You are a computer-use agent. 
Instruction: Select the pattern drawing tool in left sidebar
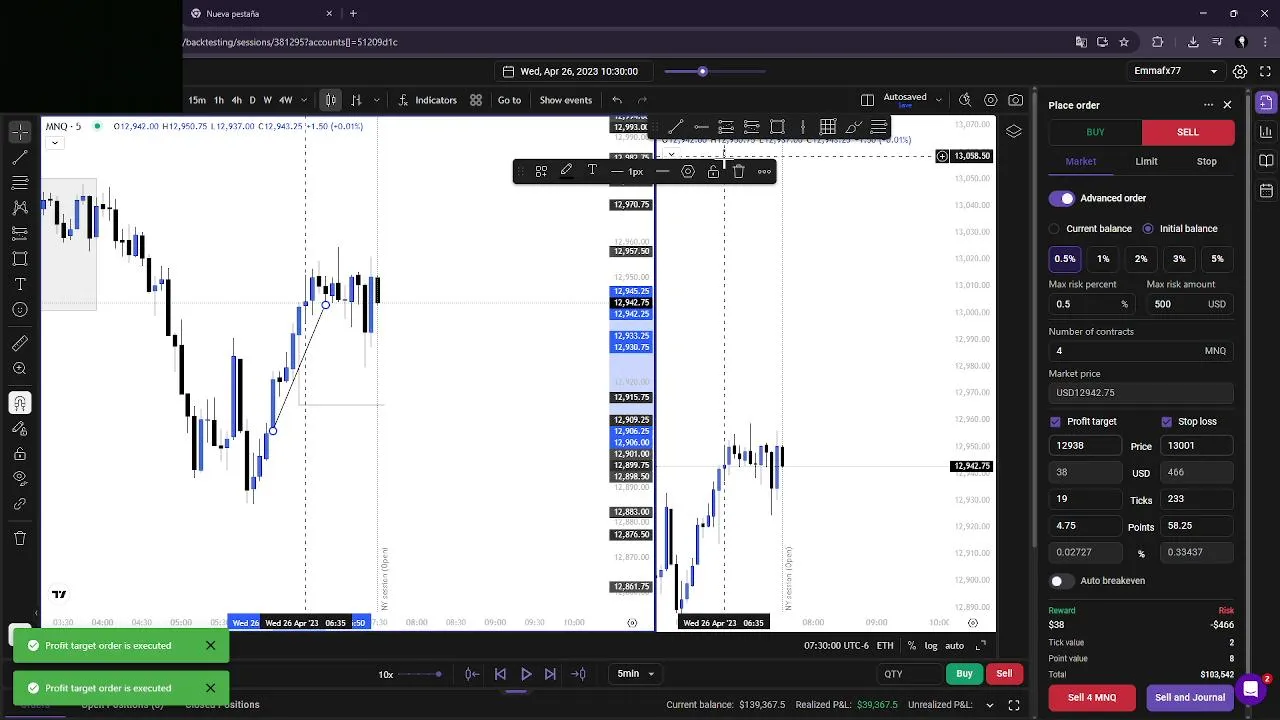click(x=20, y=208)
